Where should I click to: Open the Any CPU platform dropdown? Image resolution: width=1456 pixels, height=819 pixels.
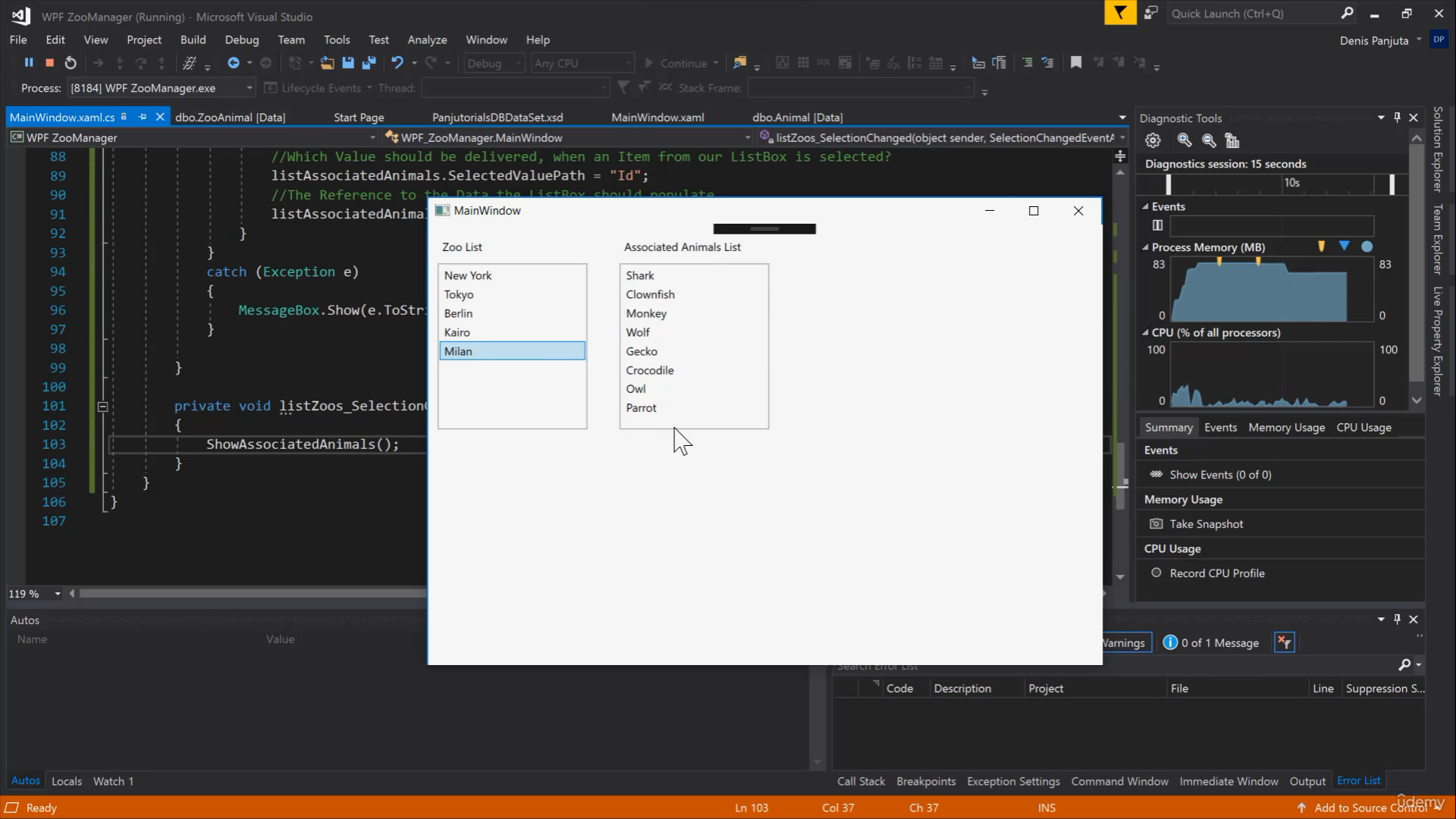[x=582, y=63]
